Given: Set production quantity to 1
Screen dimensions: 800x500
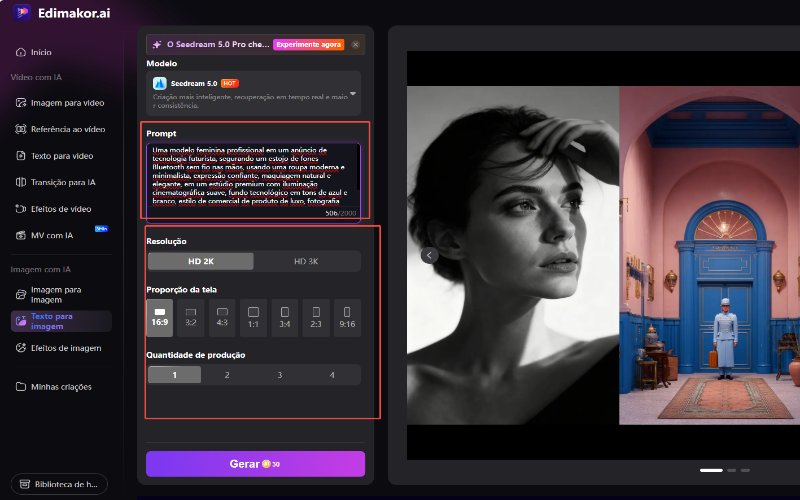Looking at the screenshot, I should coord(174,375).
